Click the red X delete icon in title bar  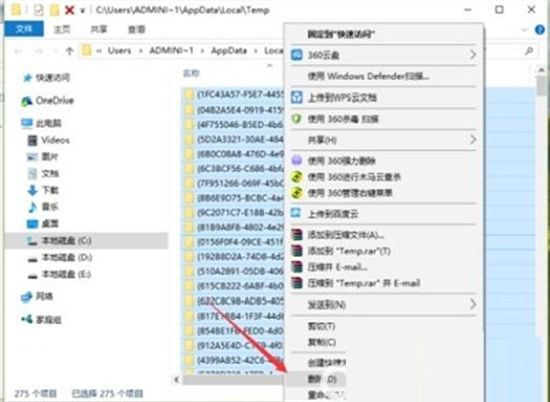[x=70, y=10]
